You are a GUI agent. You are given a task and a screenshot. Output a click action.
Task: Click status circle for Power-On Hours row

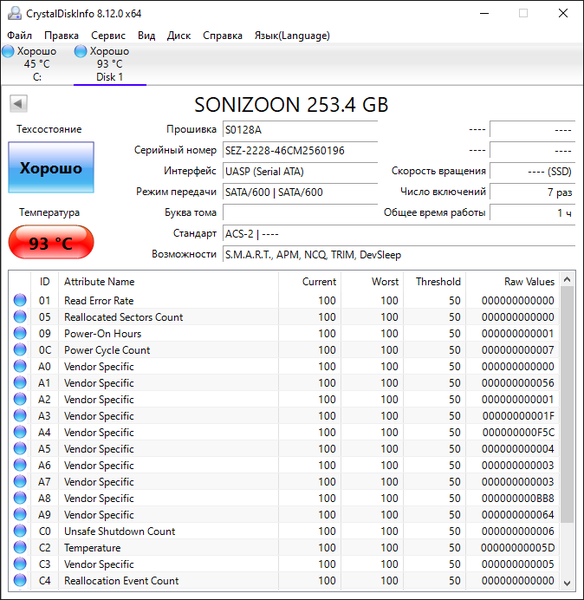click(x=20, y=333)
